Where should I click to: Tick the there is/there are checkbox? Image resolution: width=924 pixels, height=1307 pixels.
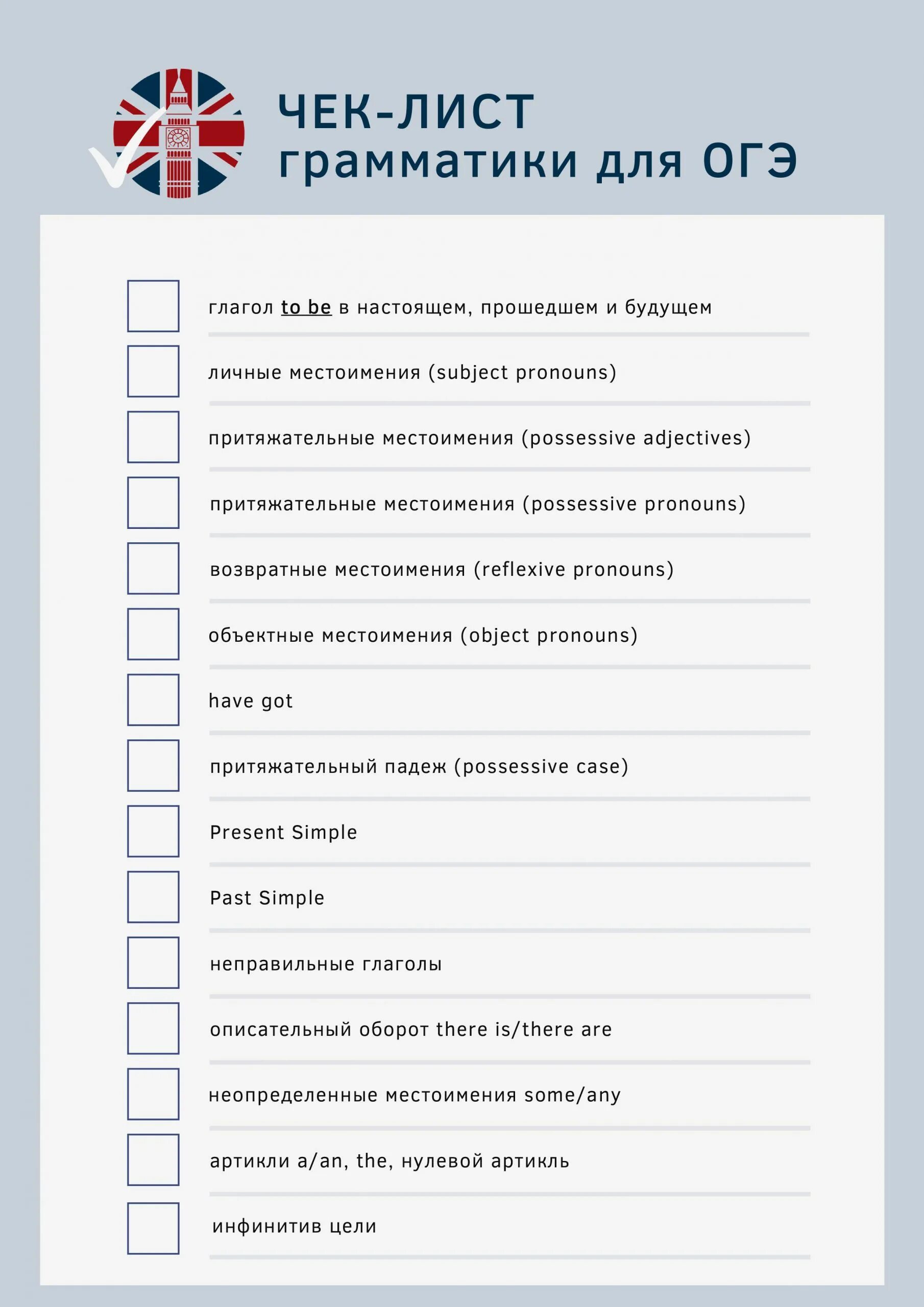(153, 1028)
